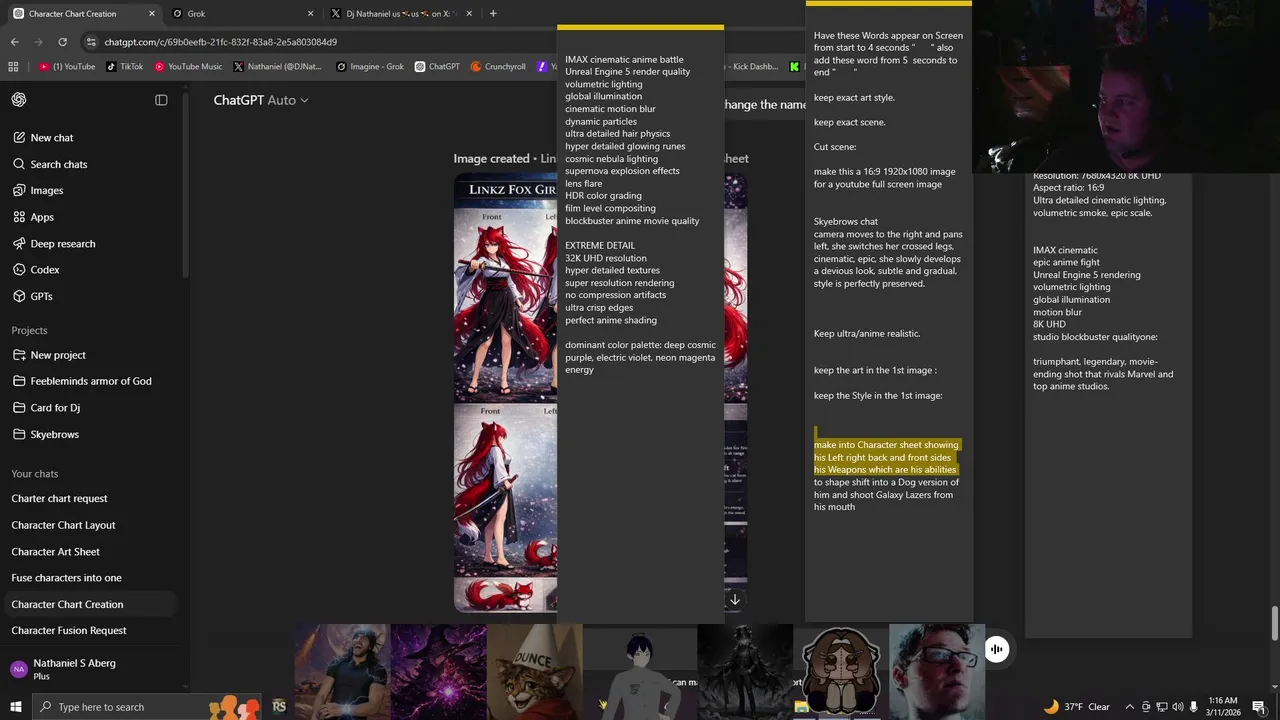The width and height of the screenshot is (1280, 720).
Task: Open the YouTube Music bookmark
Action: coord(188,67)
